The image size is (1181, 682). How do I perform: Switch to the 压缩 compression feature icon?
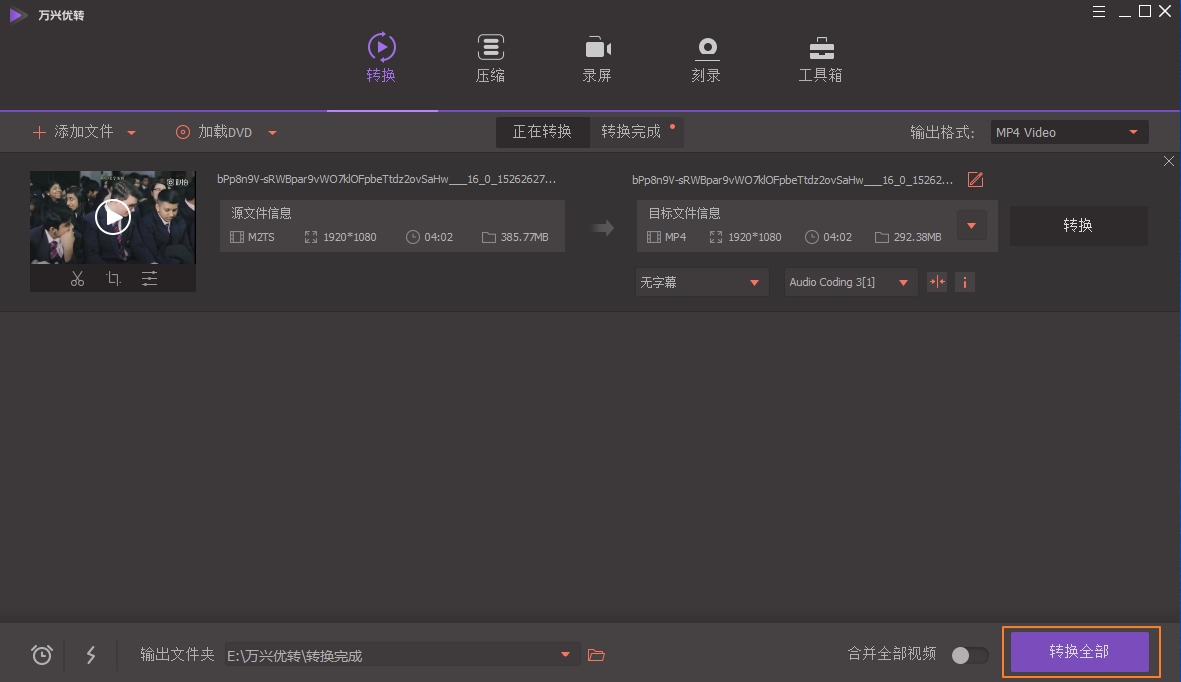tap(490, 58)
